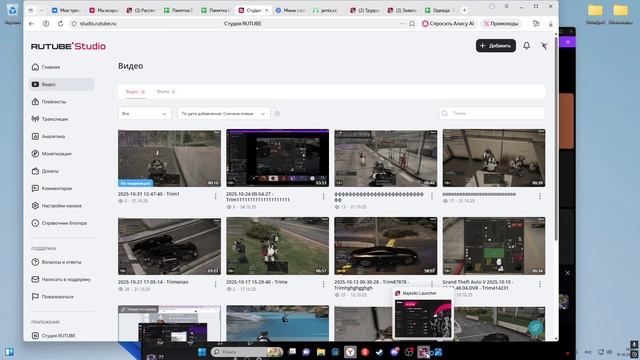Switch to the Мои трен browser tab
Screen dimensions: 640x360
coord(66,10)
